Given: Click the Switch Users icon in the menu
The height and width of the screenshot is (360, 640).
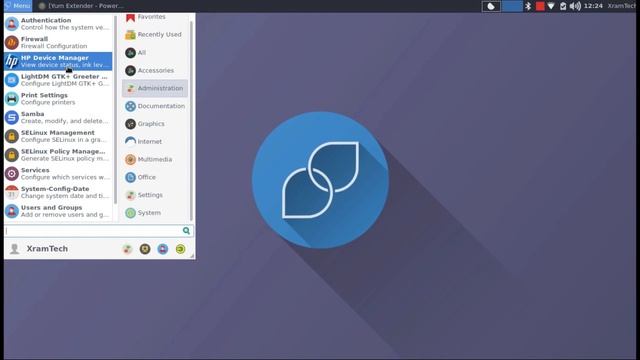Looking at the screenshot, I should pyautogui.click(x=162, y=249).
